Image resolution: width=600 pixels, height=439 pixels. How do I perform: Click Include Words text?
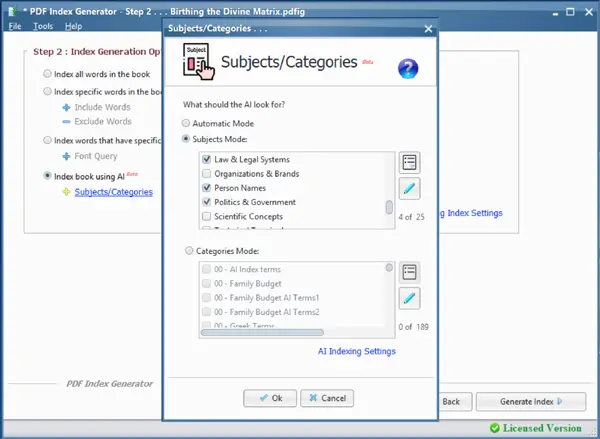point(103,107)
